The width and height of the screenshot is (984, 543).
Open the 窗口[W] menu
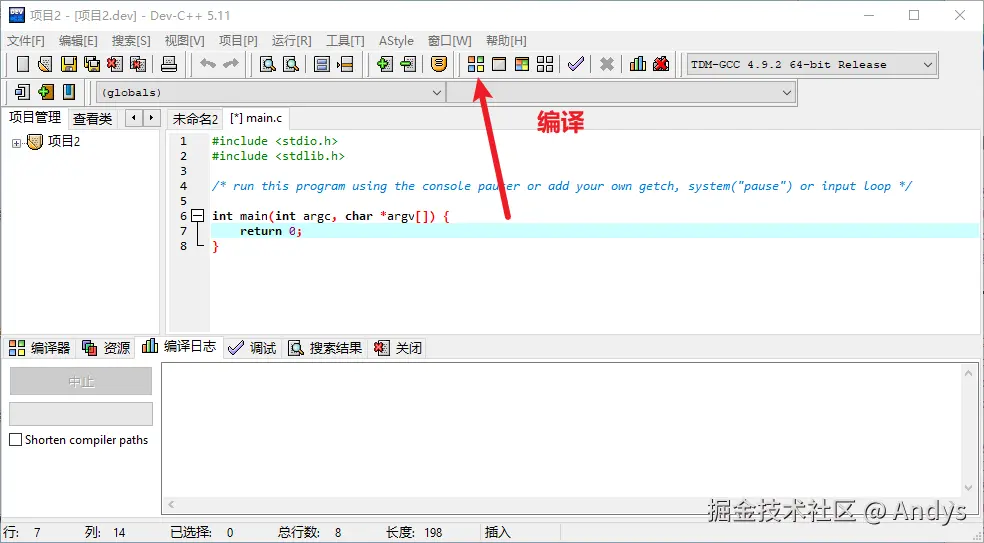tap(449, 41)
